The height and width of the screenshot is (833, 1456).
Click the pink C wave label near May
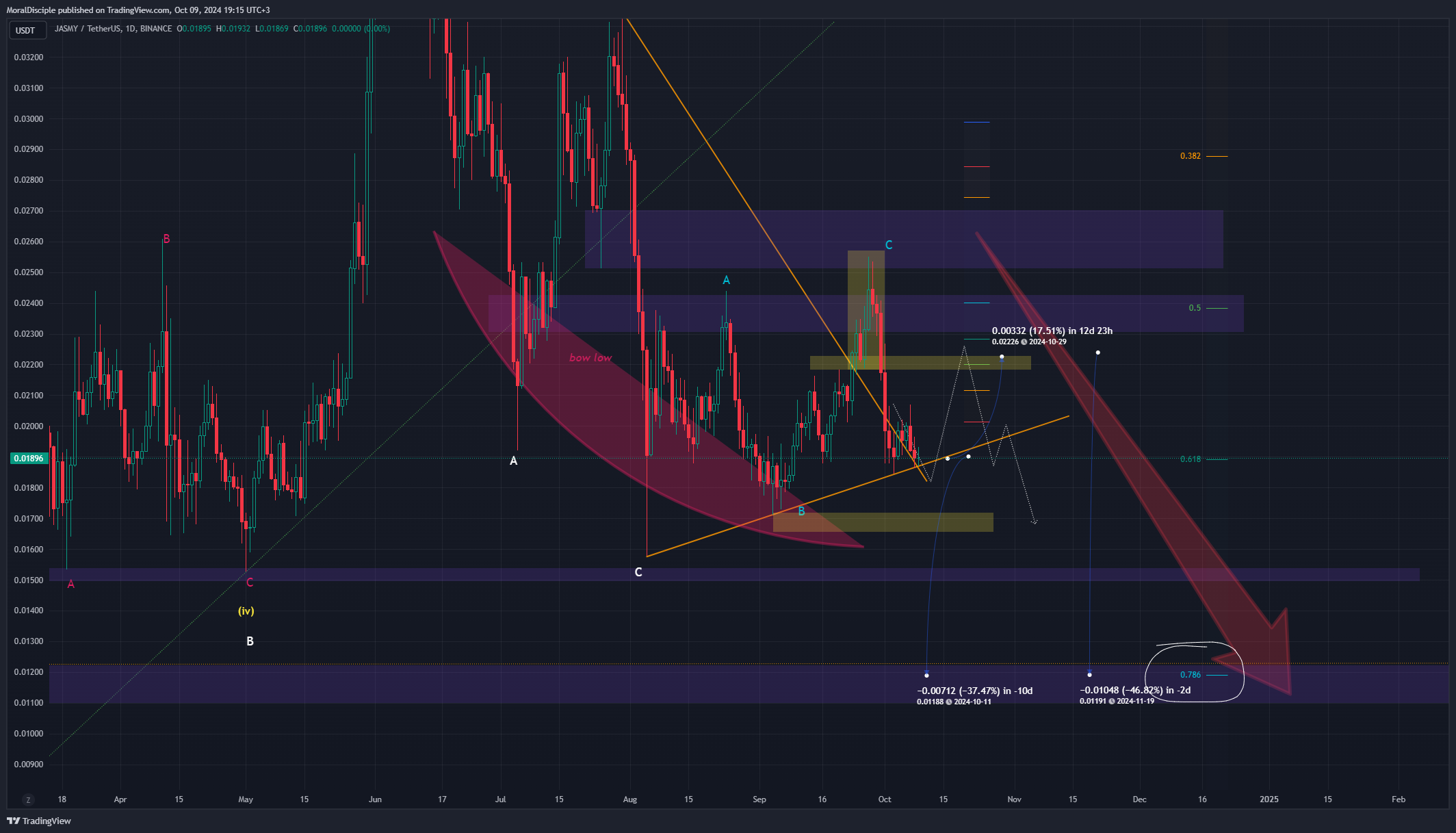250,582
